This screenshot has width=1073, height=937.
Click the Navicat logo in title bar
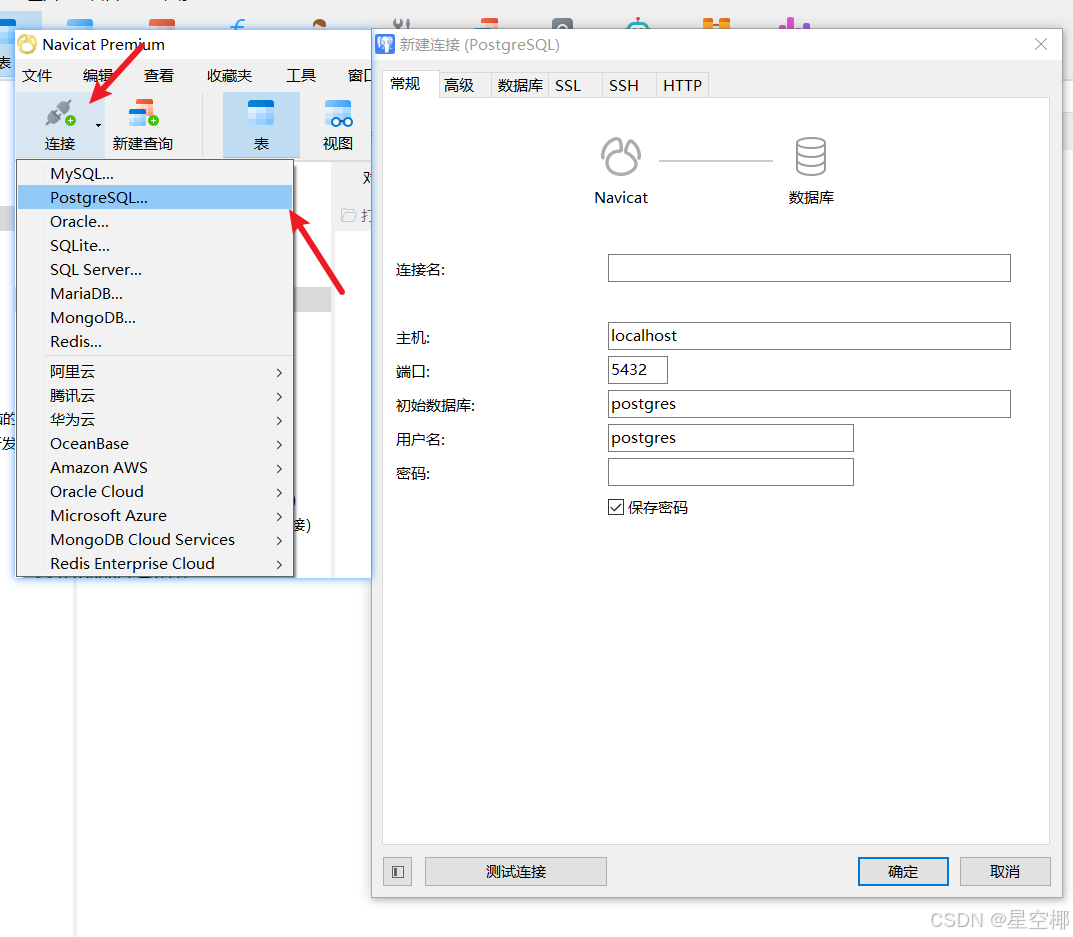point(27,44)
